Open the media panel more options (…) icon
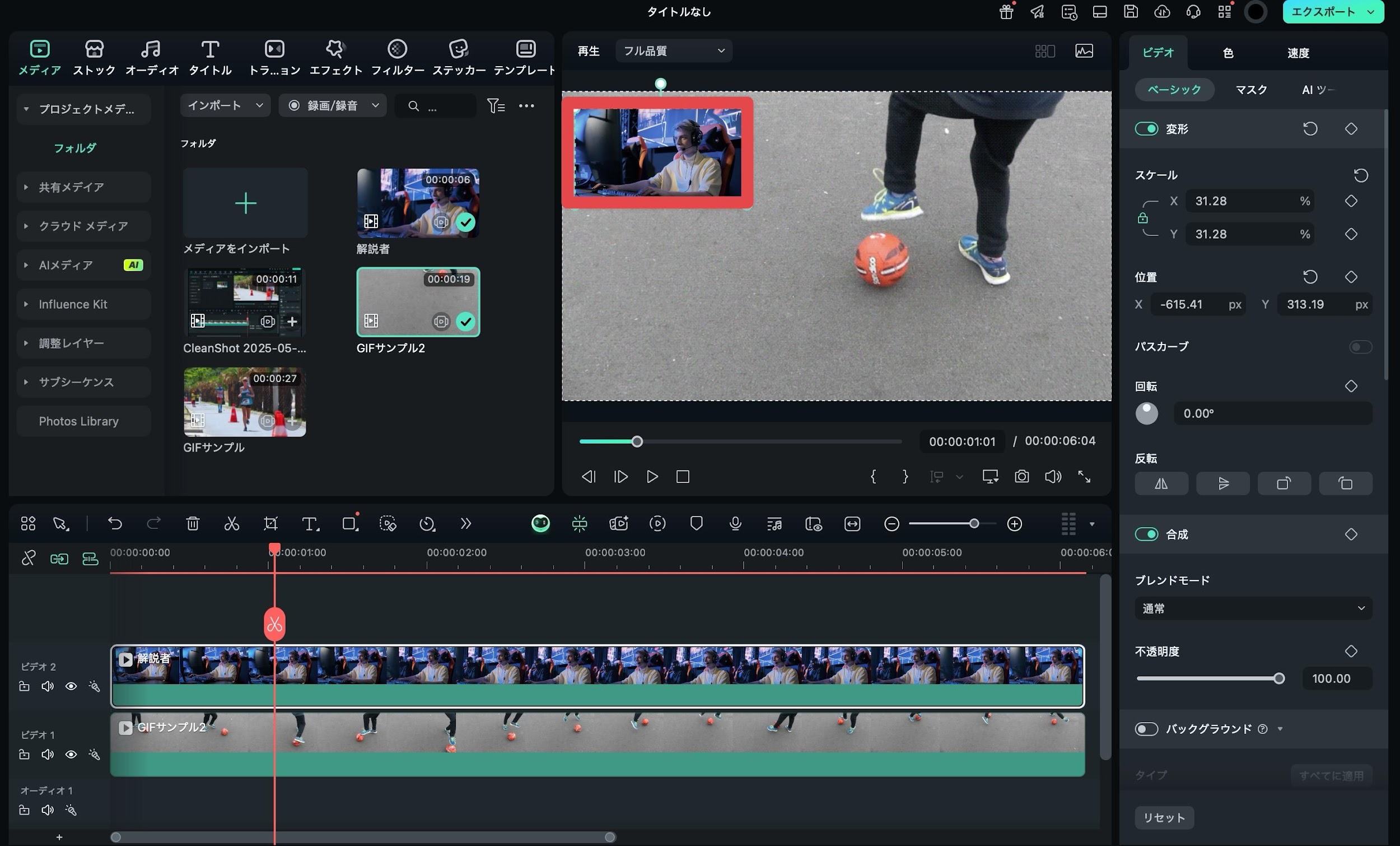The image size is (1400, 846). 526,106
